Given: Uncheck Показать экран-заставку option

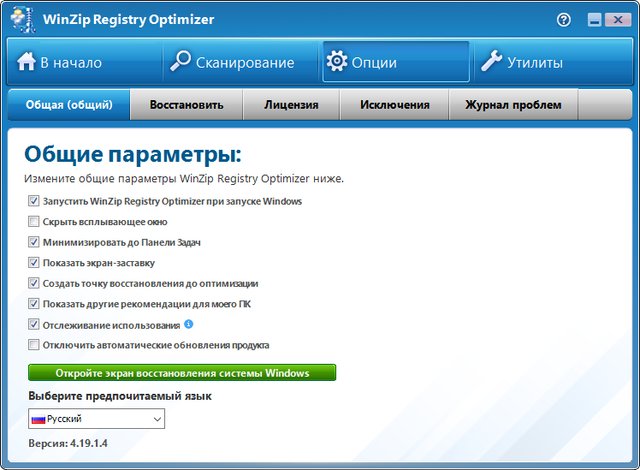Looking at the screenshot, I should coord(34,263).
